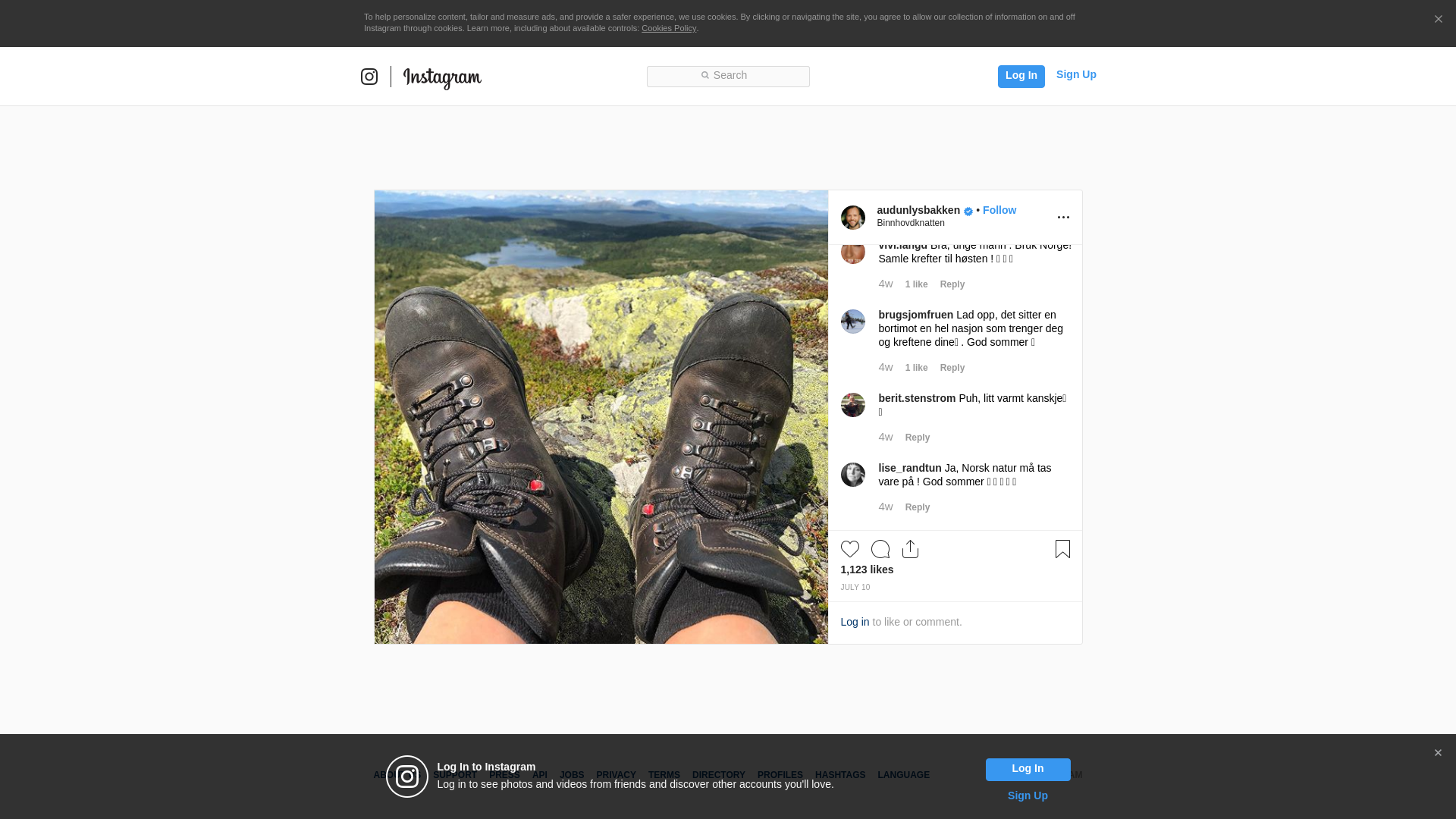
Task: Click the bottom banner Instagram logo icon
Action: coord(407,777)
